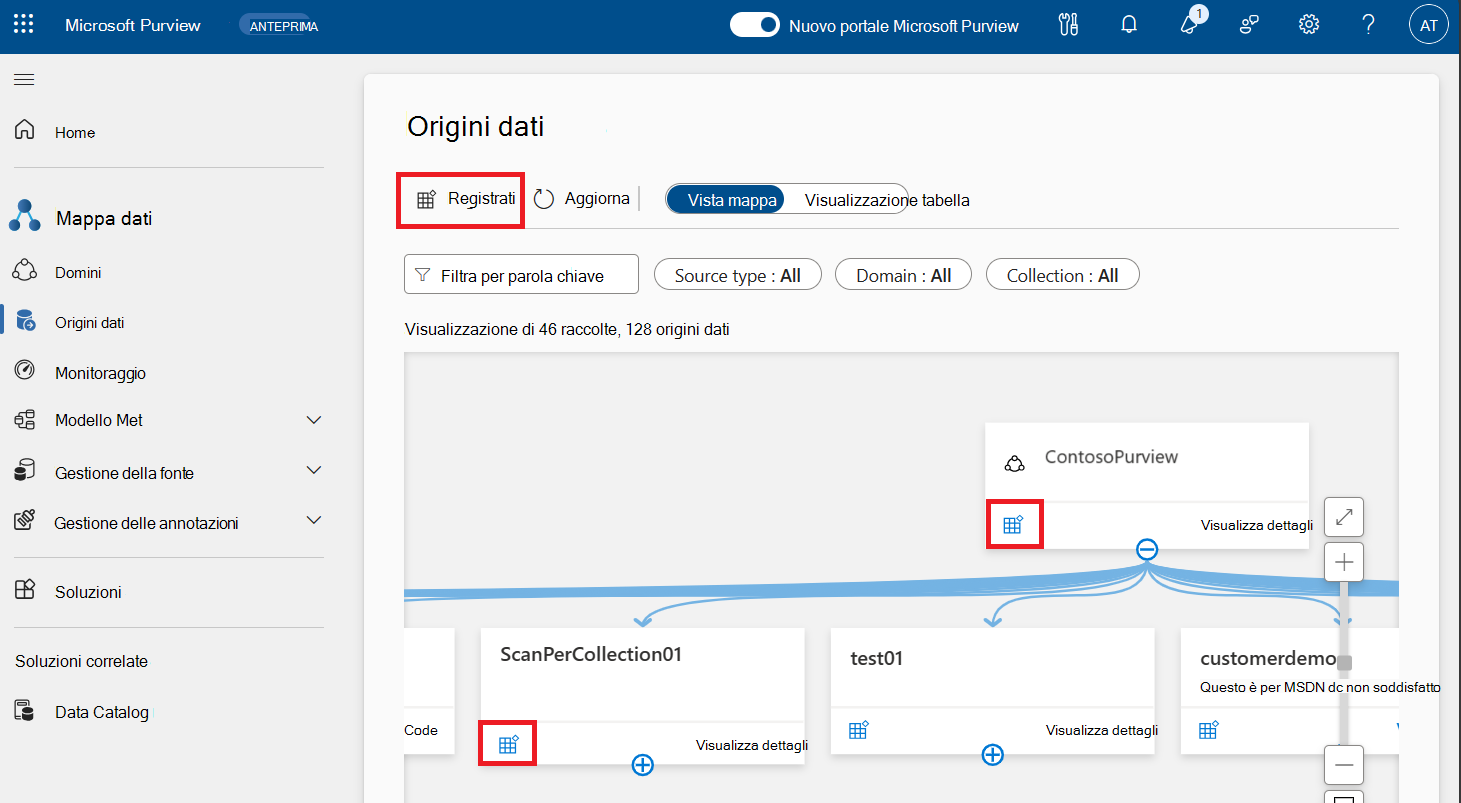Switch to Visualizzazione tabella view
This screenshot has height=803, width=1461.
887,200
